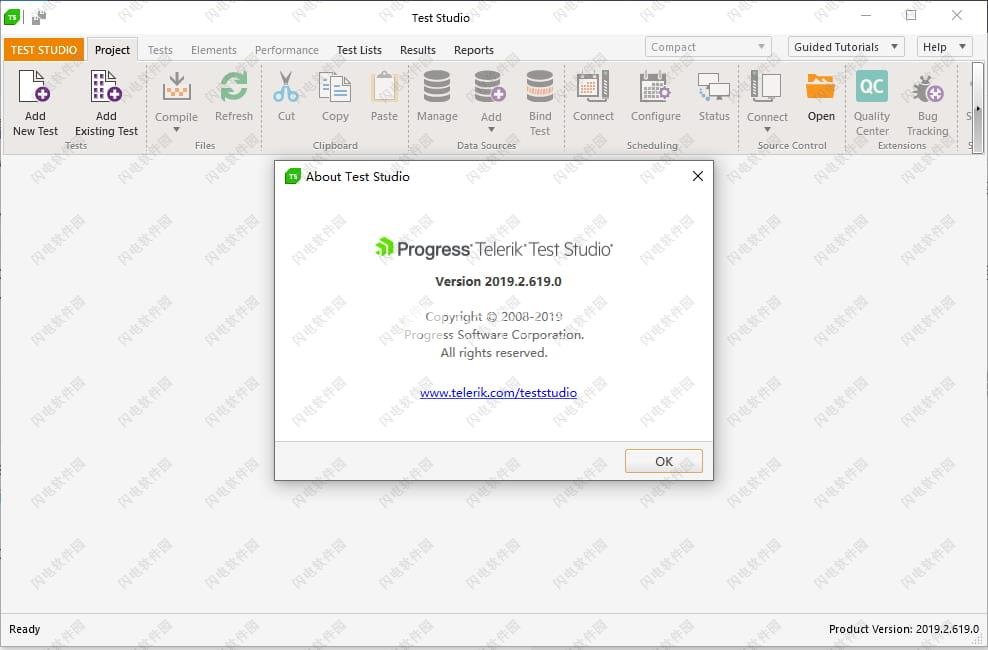988x650 pixels.
Task: Open the Results tab
Action: [x=418, y=50]
